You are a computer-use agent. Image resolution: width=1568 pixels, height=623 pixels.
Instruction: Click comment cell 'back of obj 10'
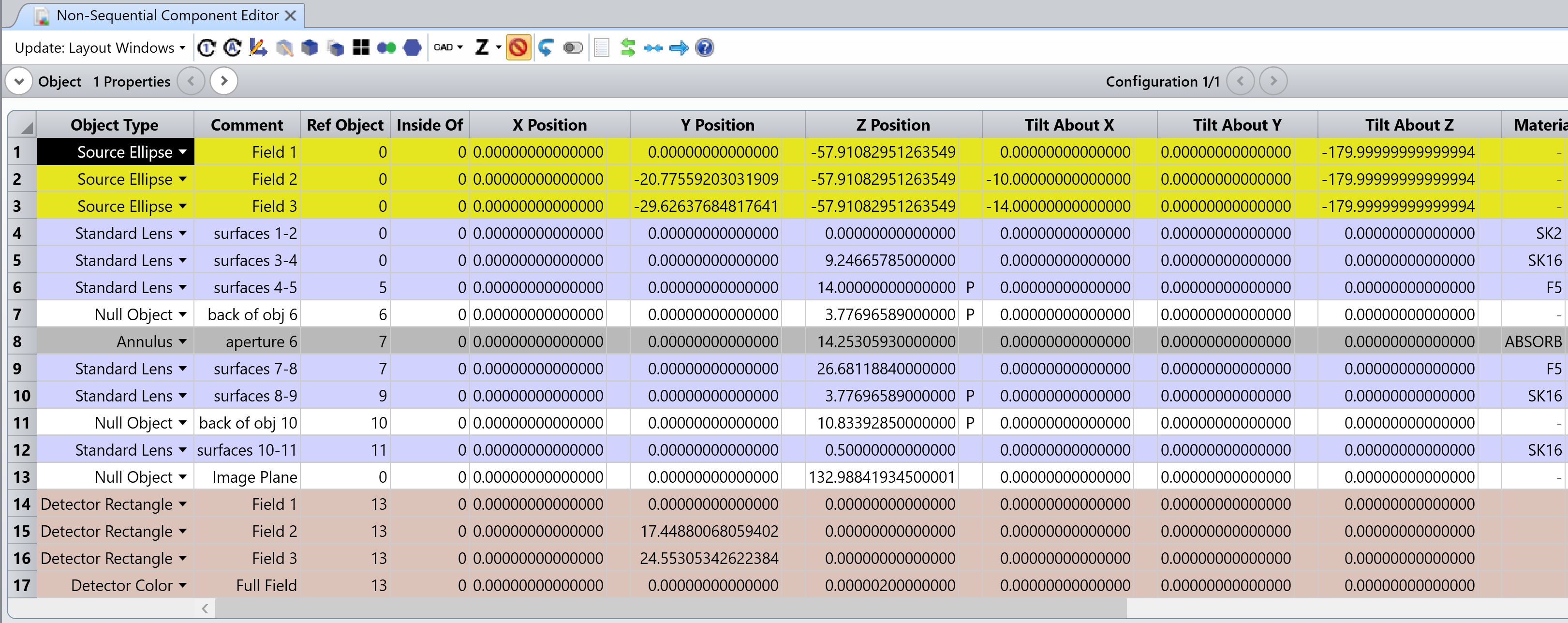point(247,423)
